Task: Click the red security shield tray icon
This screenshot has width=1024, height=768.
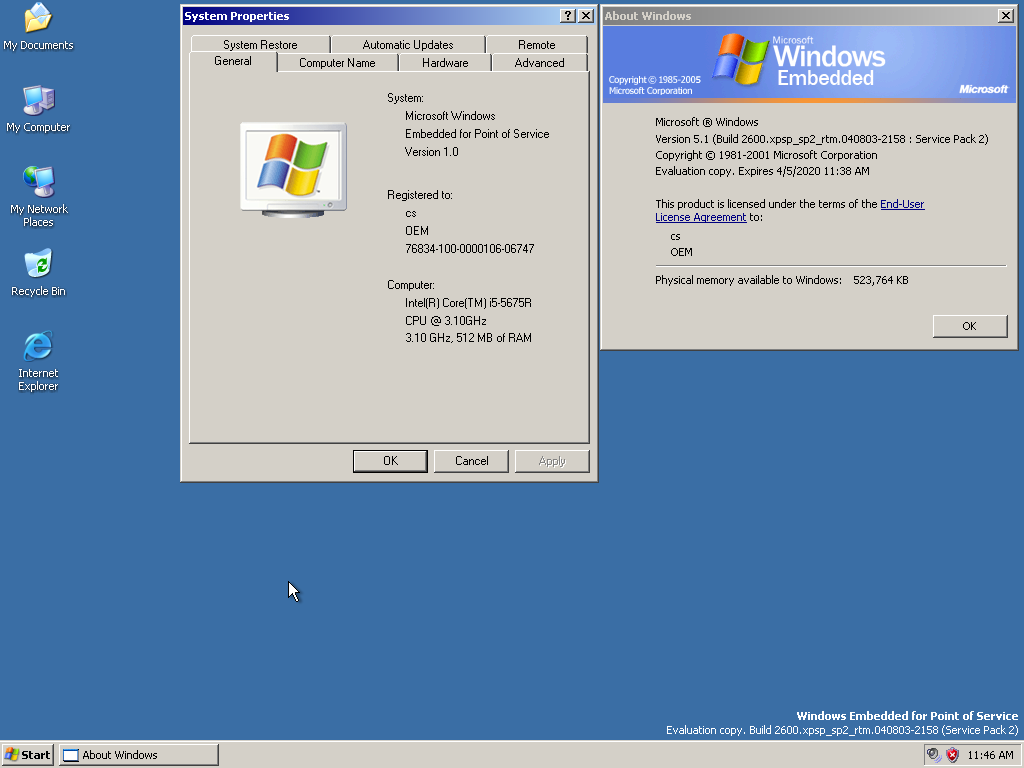Action: tap(953, 755)
